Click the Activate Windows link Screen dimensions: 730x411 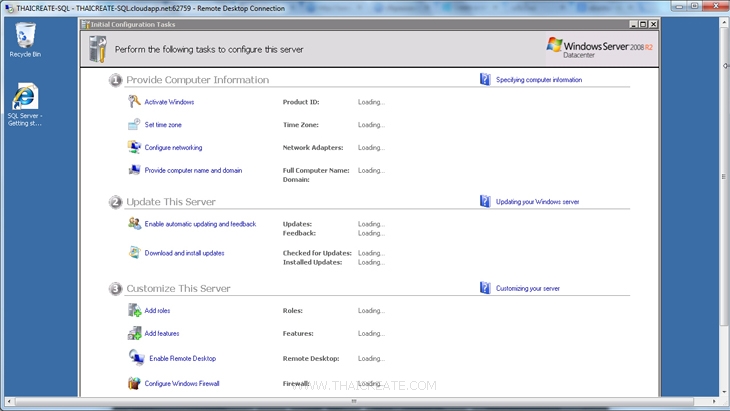pyautogui.click(x=169, y=102)
